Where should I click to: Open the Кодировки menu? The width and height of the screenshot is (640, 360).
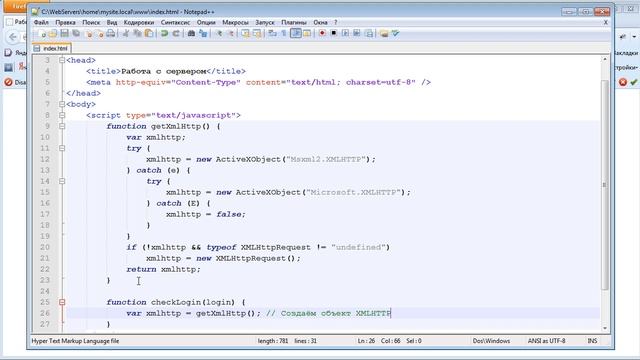[139, 22]
